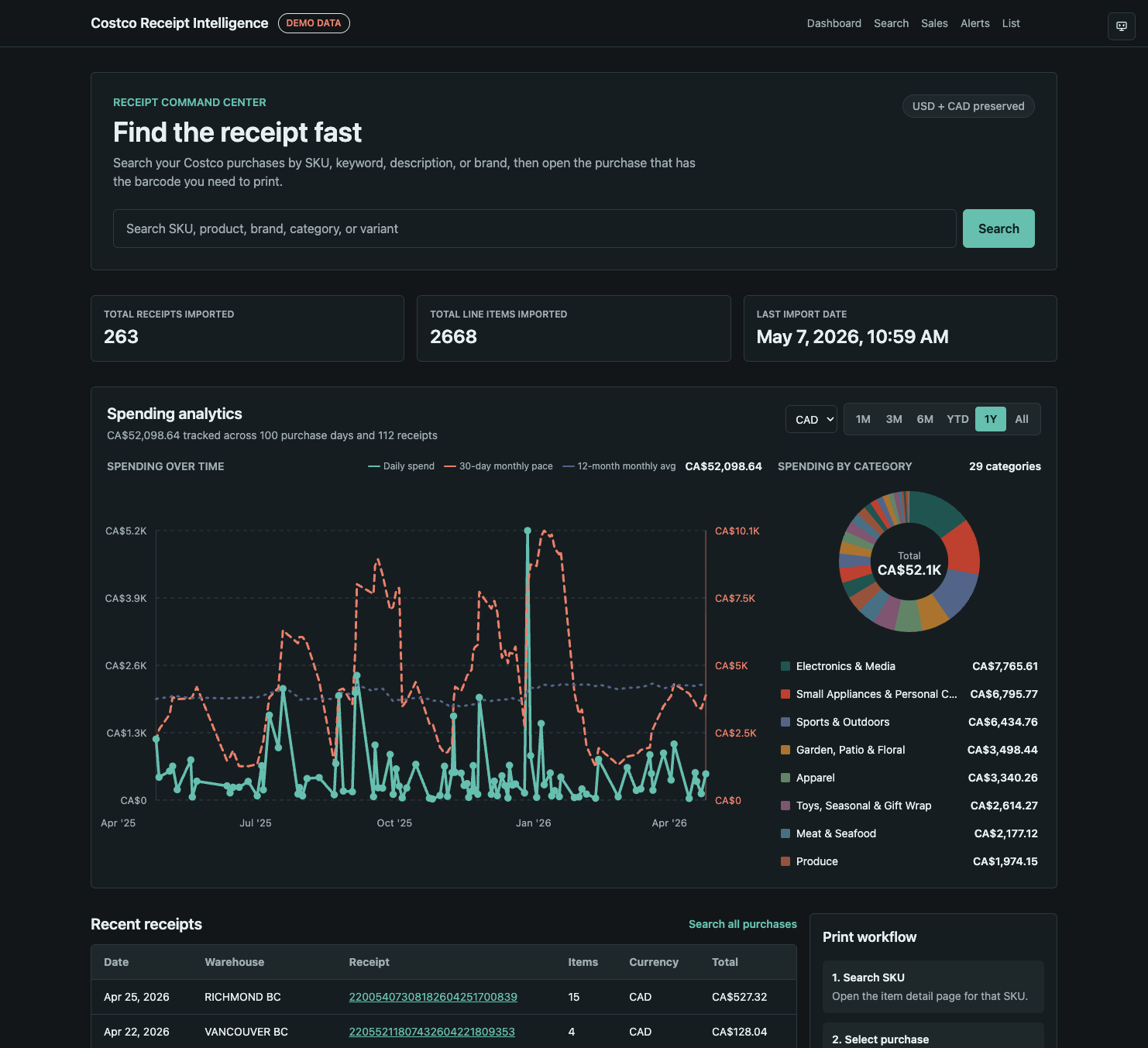Click the Currency column header
This screenshot has width=1148, height=1048.
654,962
